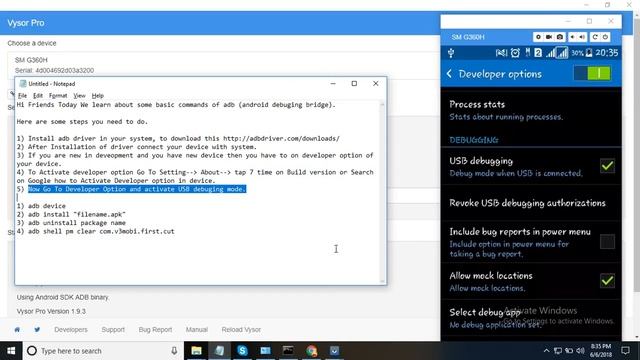Open Vysor Twitter link icon
This screenshot has width=640, height=360.
(37, 329)
